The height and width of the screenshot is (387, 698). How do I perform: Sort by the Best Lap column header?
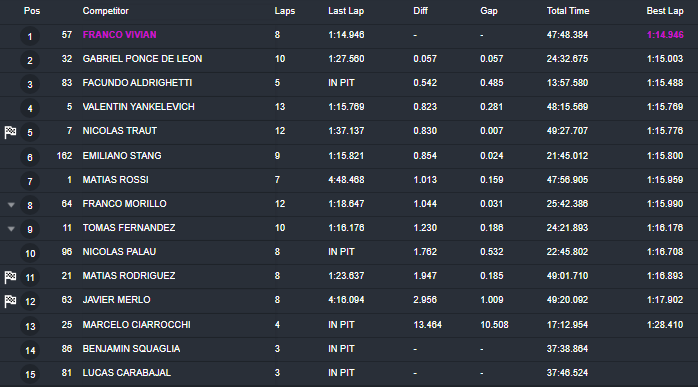(665, 11)
